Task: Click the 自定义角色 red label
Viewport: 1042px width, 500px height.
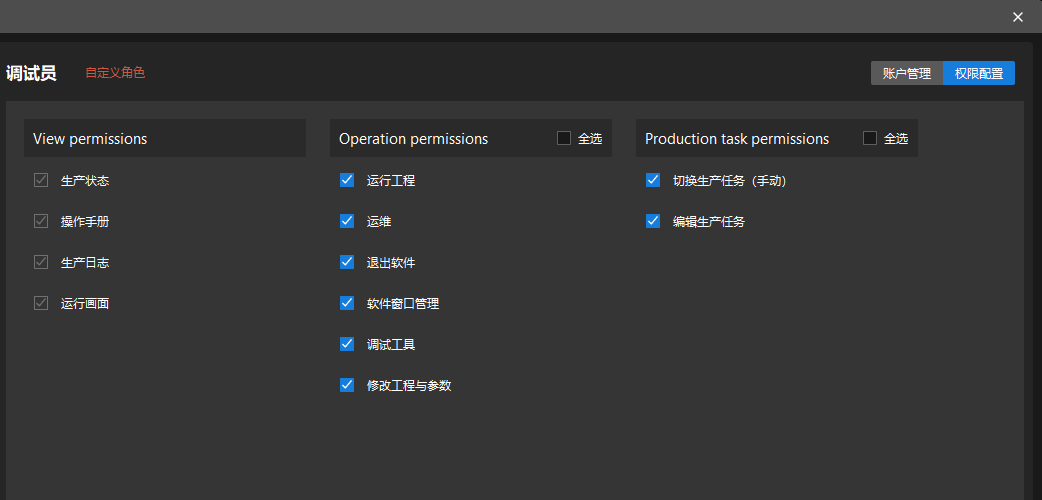Action: pyautogui.click(x=115, y=73)
